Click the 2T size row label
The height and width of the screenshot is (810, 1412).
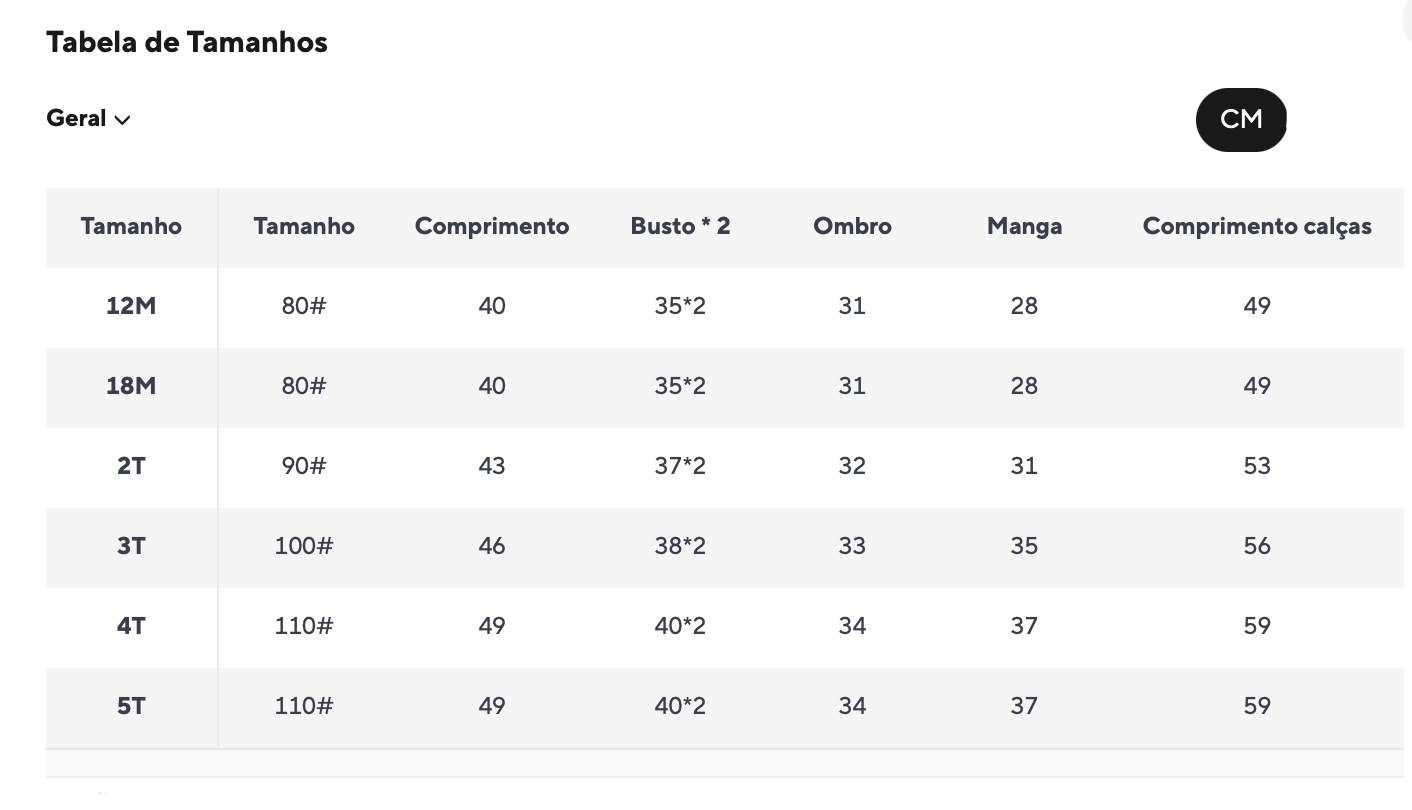pos(131,466)
